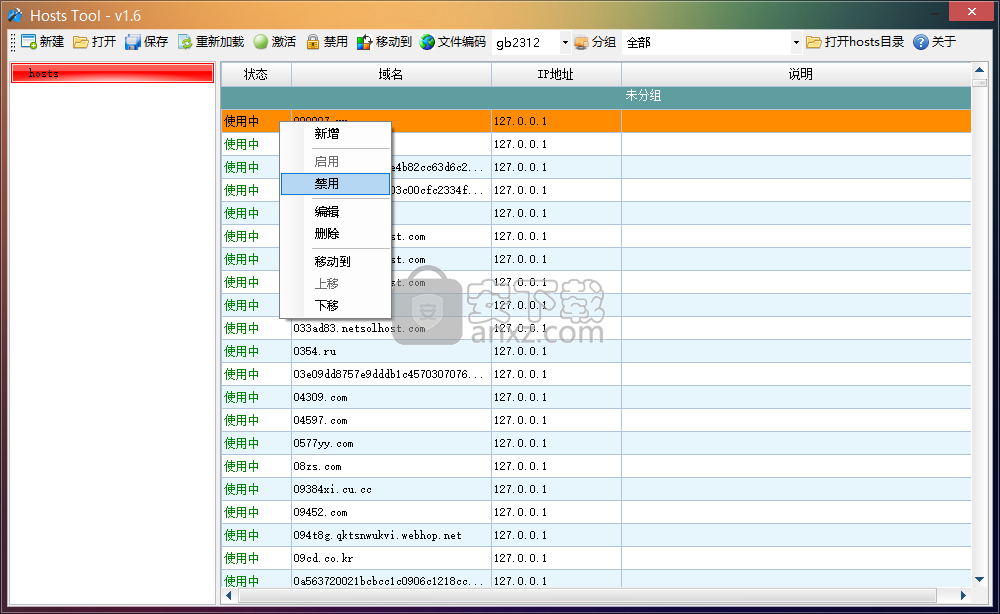Open a hosts file with 打开 icon
The width and height of the screenshot is (1000, 614).
tap(80, 42)
